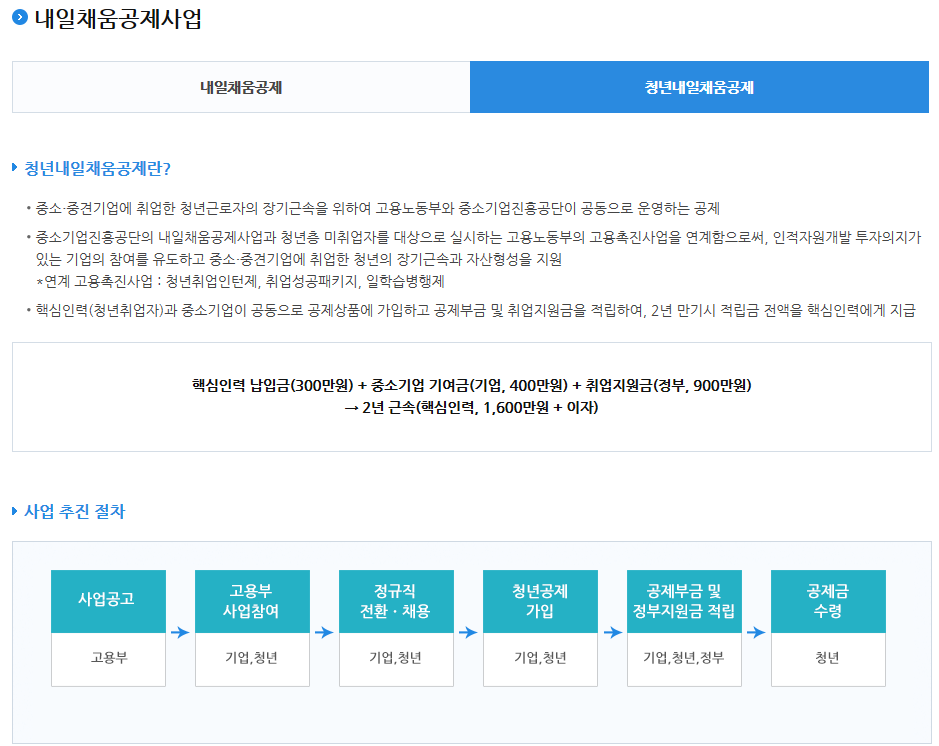Click the triangle bullet before 사업 추진 절차
Image resolution: width=939 pixels, height=746 pixels.
[15, 511]
